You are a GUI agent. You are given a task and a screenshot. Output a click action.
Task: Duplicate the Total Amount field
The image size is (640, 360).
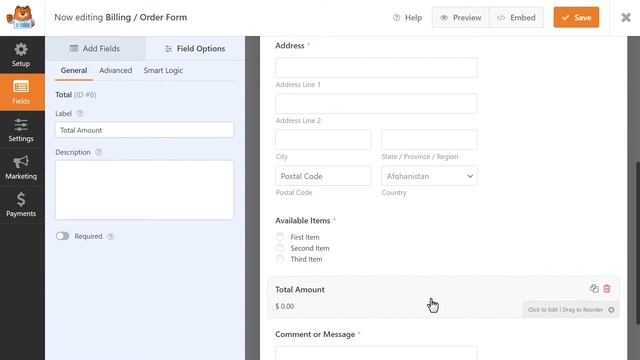coord(594,289)
